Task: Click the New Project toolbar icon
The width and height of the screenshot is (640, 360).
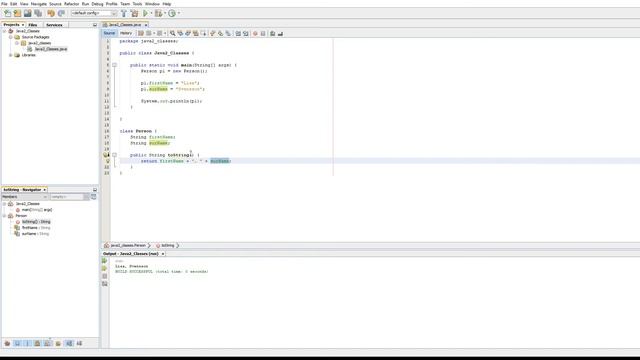Action: click(18, 13)
